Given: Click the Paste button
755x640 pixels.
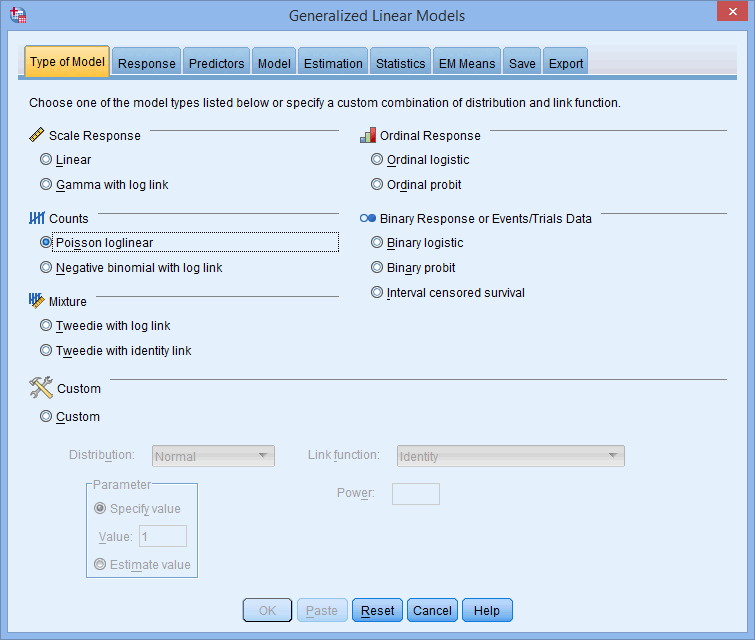Looking at the screenshot, I should click(x=322, y=610).
